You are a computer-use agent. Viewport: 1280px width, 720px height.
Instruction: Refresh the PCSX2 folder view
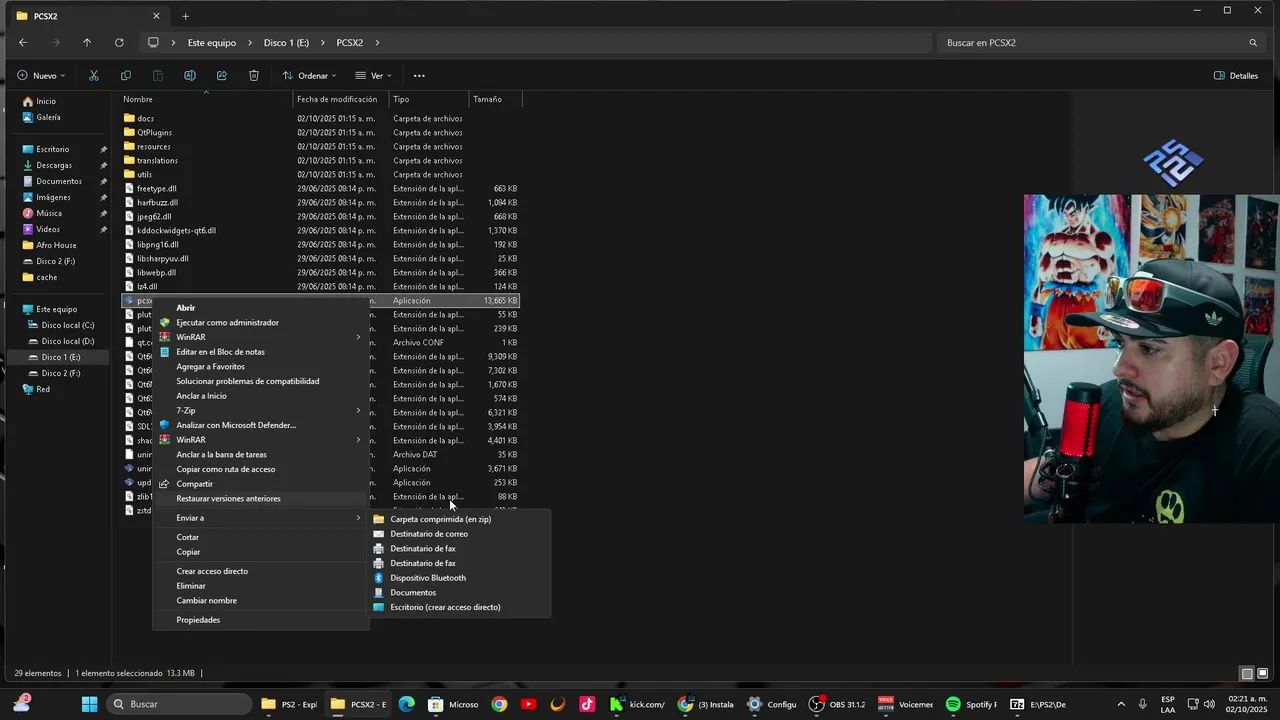119,43
